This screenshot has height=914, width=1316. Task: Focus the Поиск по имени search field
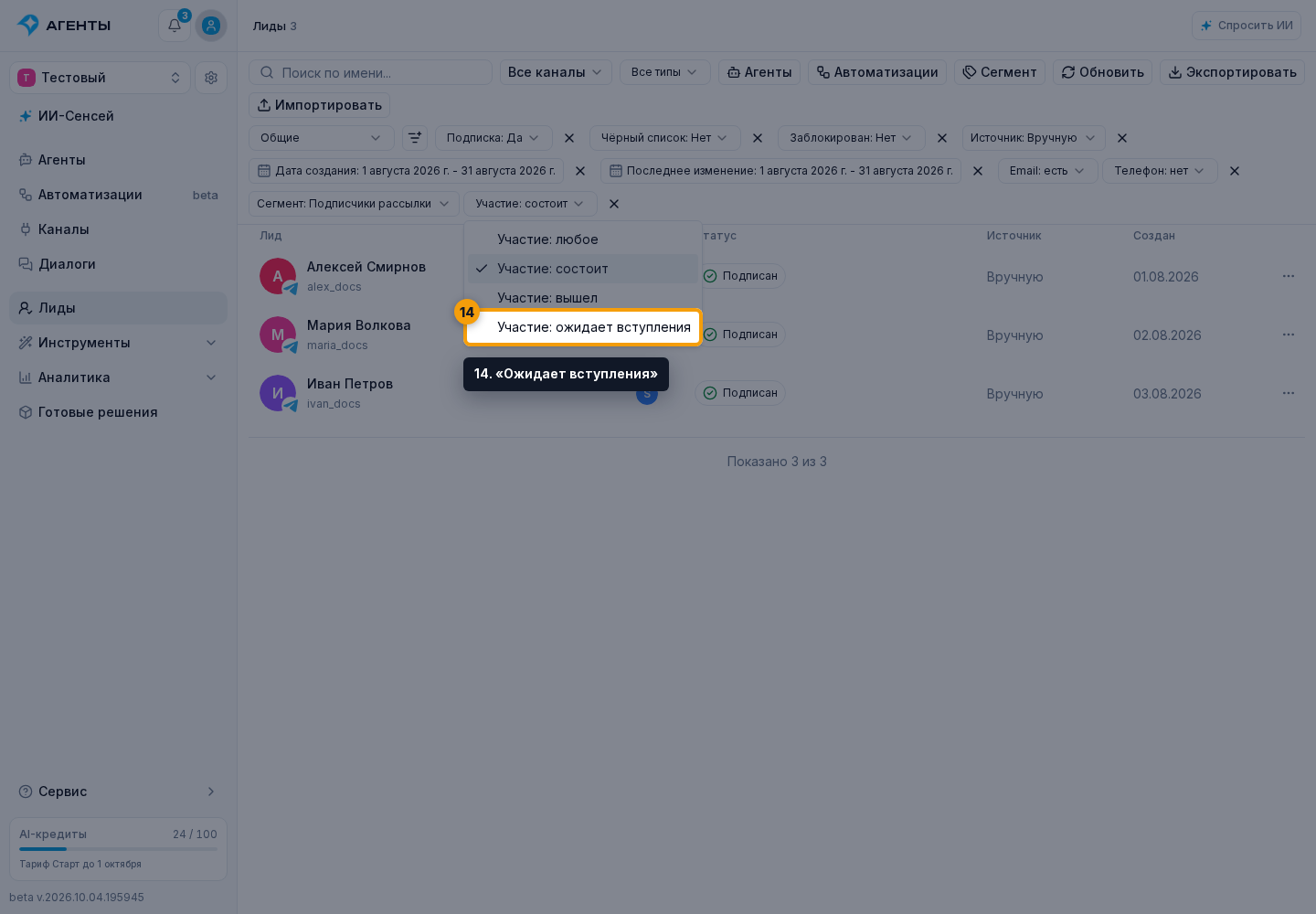pos(371,72)
